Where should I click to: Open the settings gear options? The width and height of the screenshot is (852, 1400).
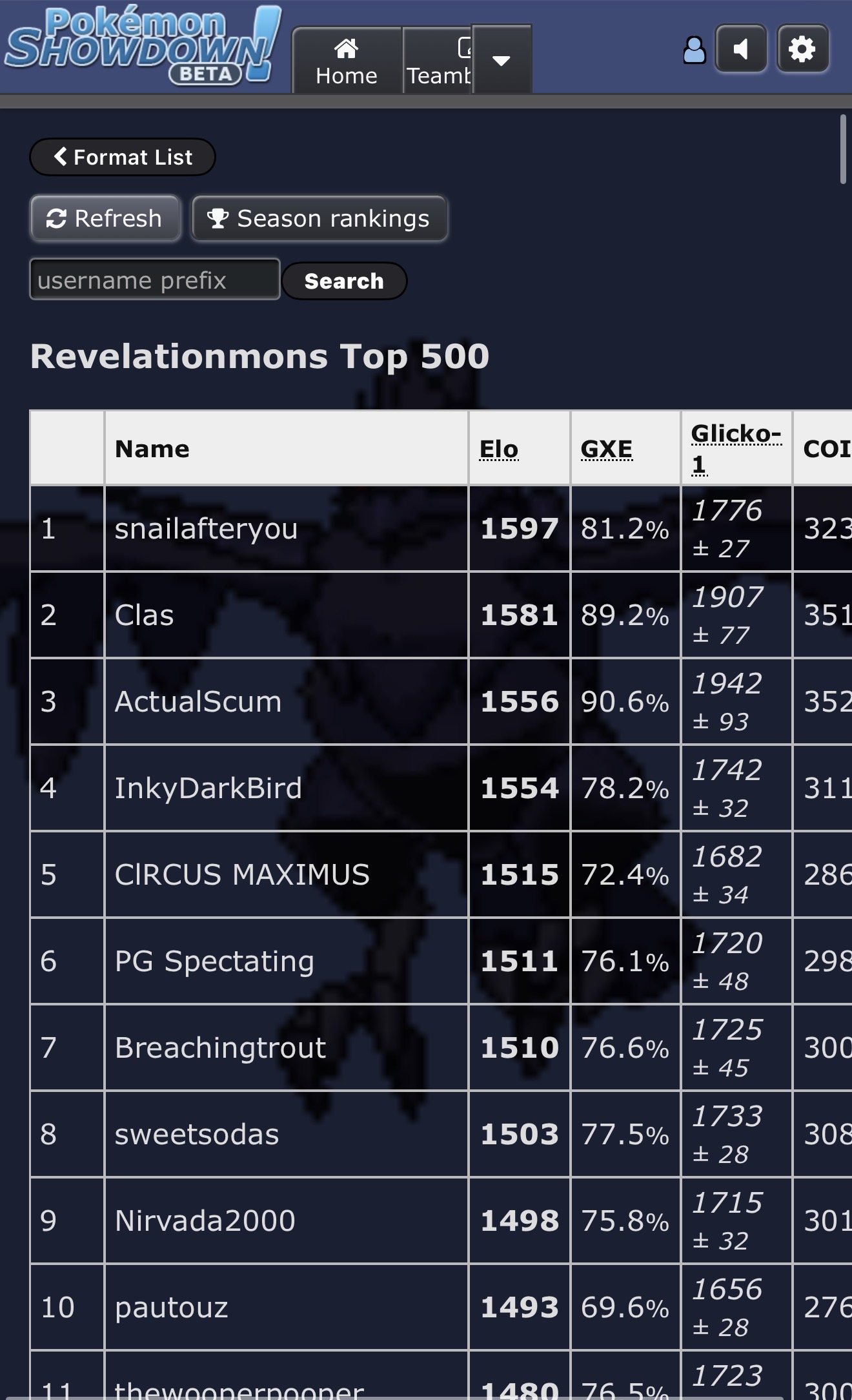pyautogui.click(x=802, y=48)
